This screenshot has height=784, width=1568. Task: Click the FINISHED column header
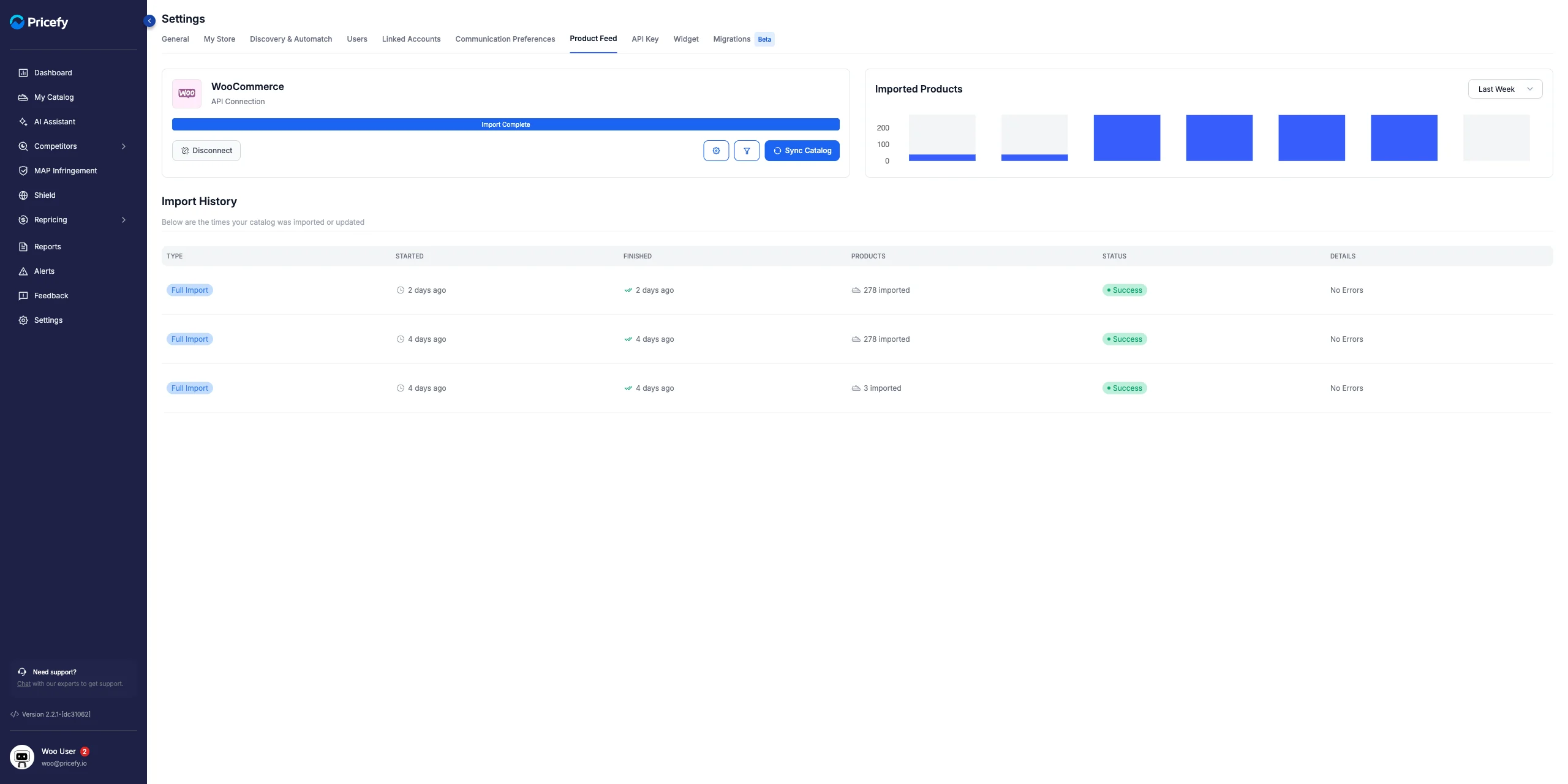coord(638,256)
